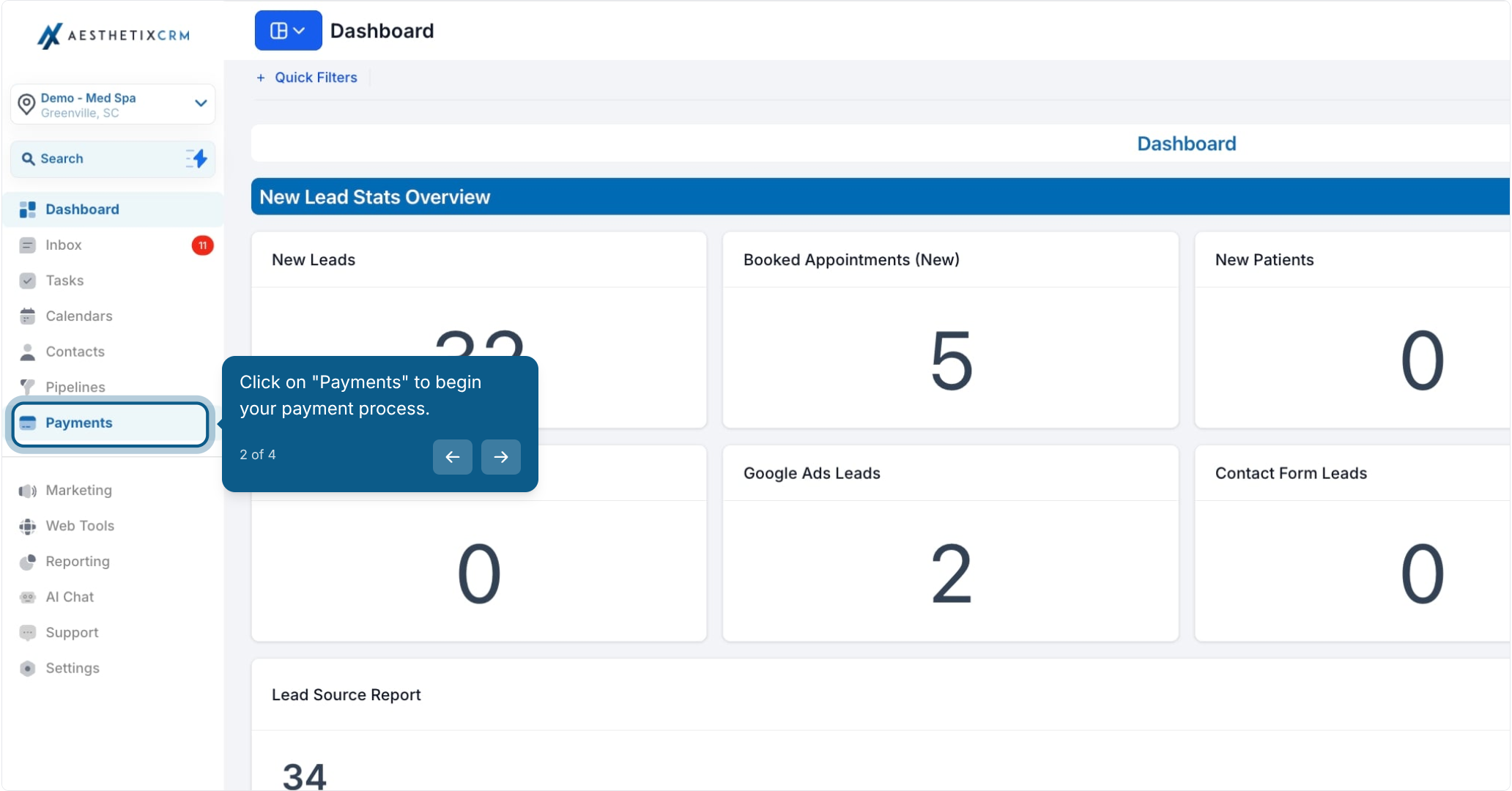Viewport: 1512px width, 791px height.
Task: Open Dashboard in the sidebar
Action: click(x=113, y=209)
